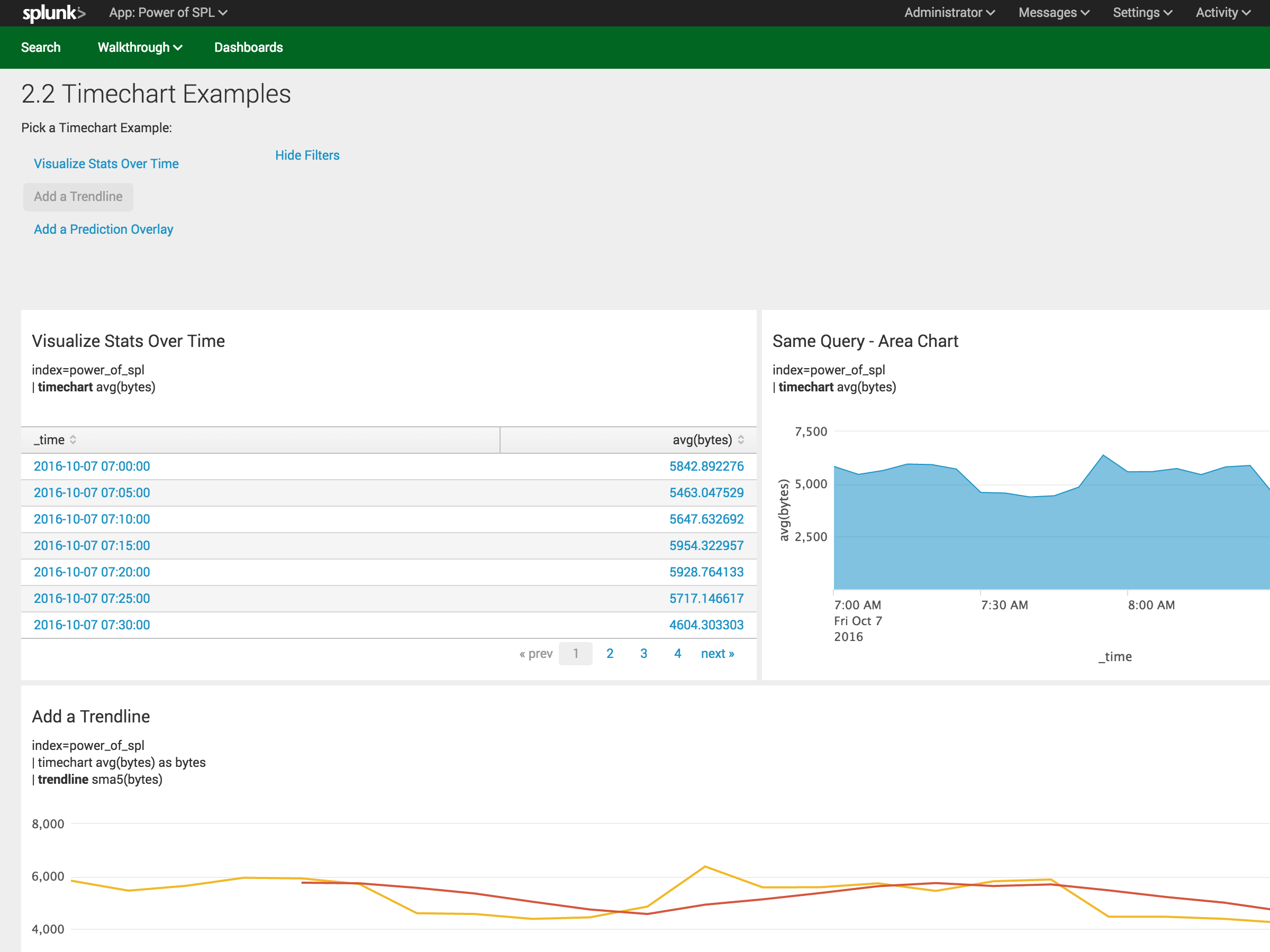Click the Hide Filters link
The image size is (1270, 952).
(307, 155)
